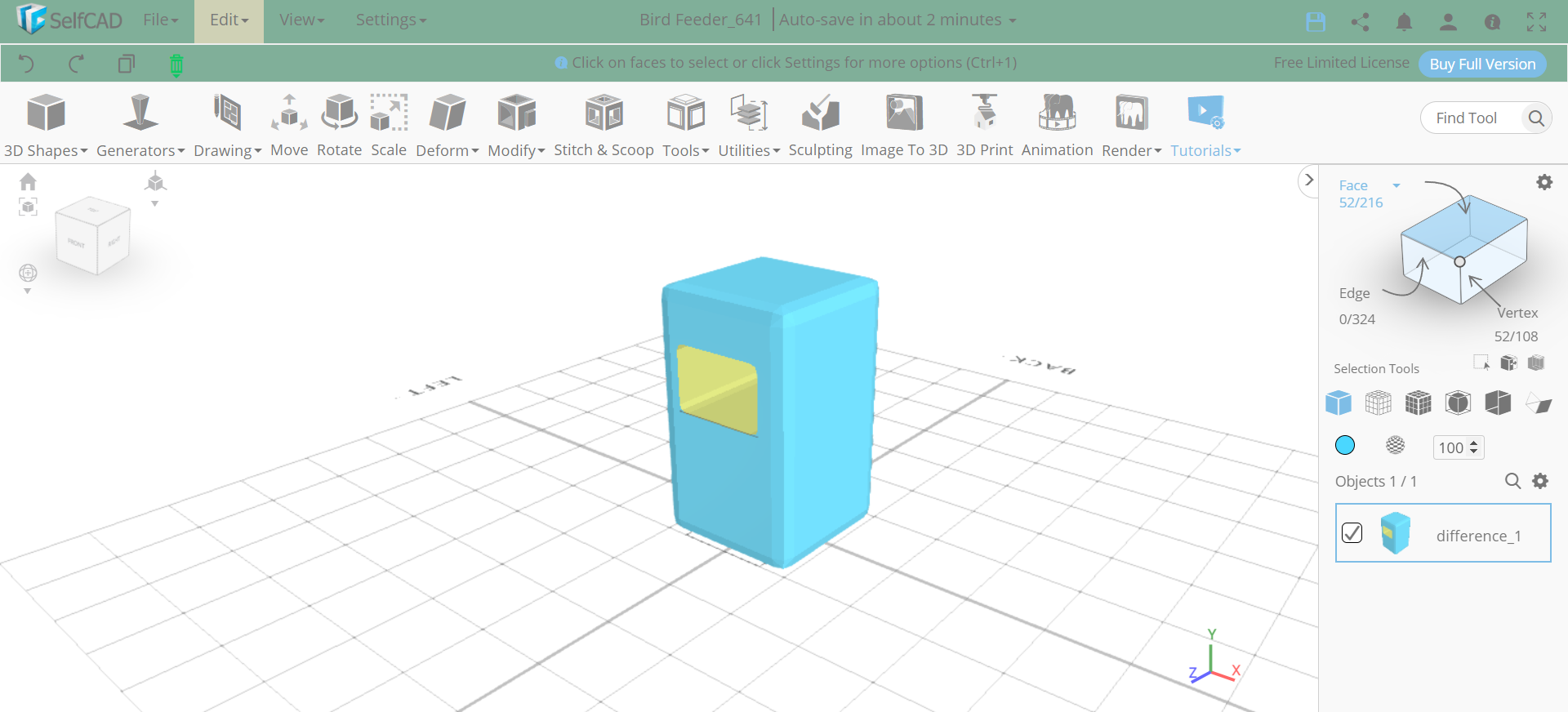Open the View menu
The height and width of the screenshot is (712, 1568).
[x=302, y=20]
